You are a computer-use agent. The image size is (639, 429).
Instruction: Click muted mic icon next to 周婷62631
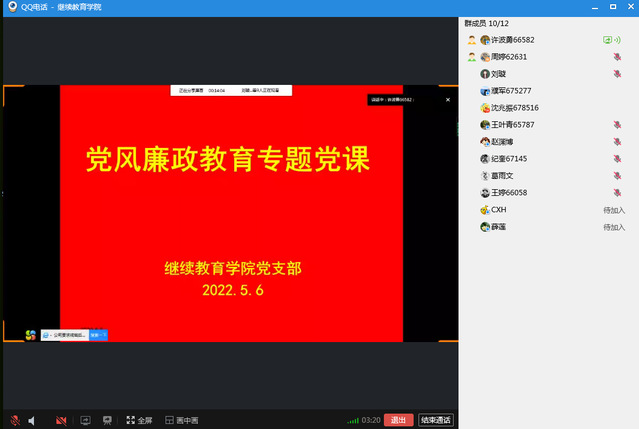tap(617, 57)
